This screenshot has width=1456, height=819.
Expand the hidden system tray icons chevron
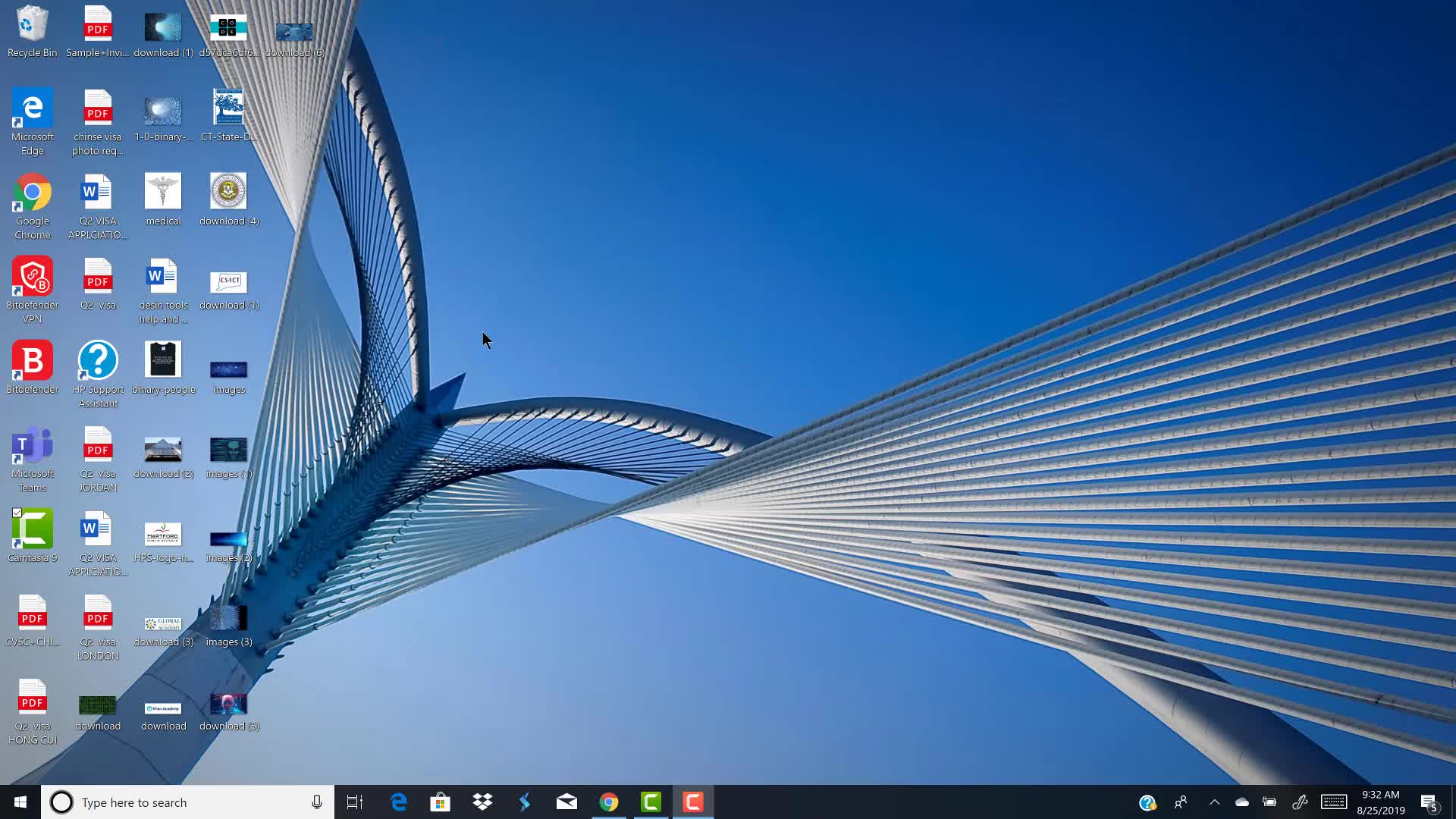tap(1214, 802)
